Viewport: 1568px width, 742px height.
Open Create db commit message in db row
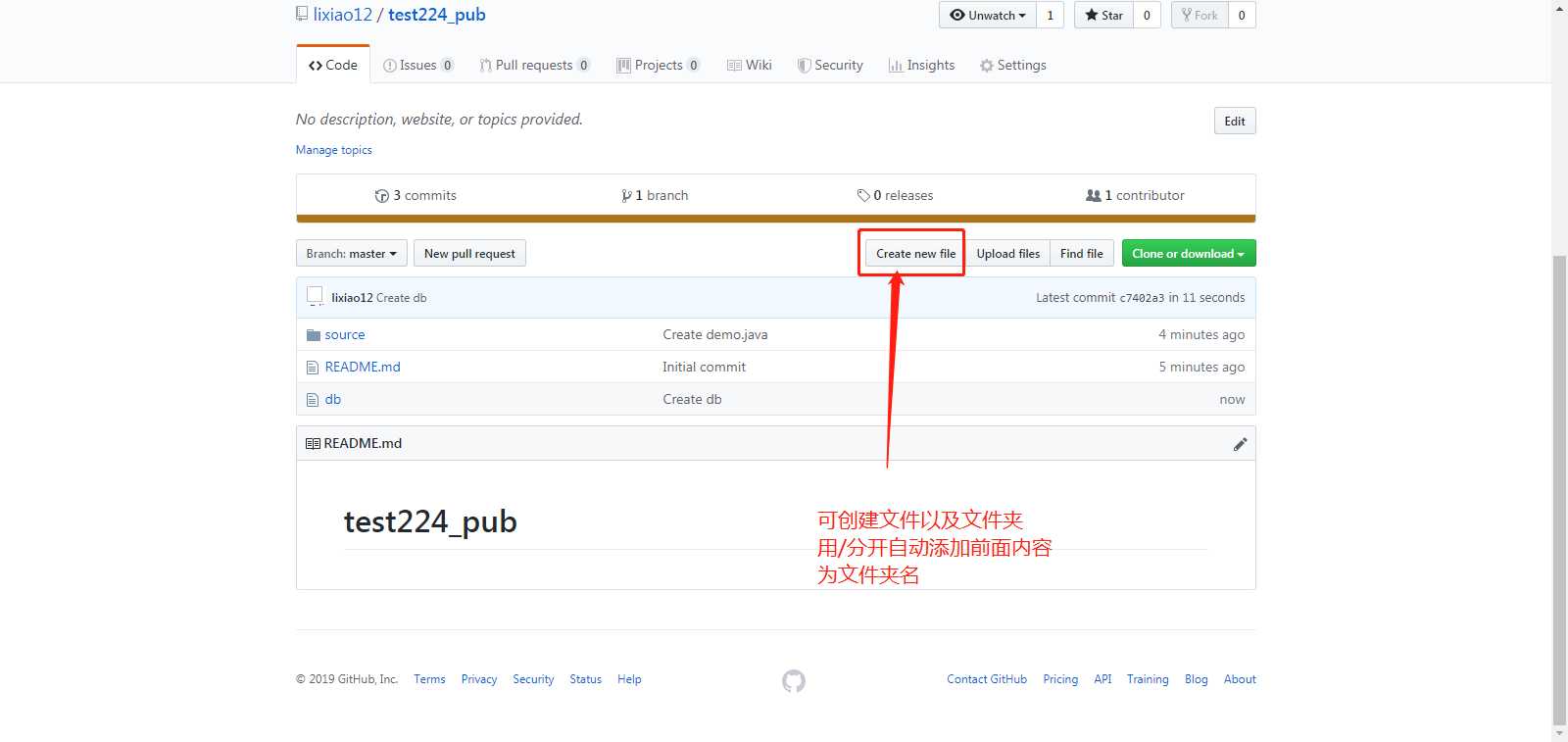pos(692,400)
